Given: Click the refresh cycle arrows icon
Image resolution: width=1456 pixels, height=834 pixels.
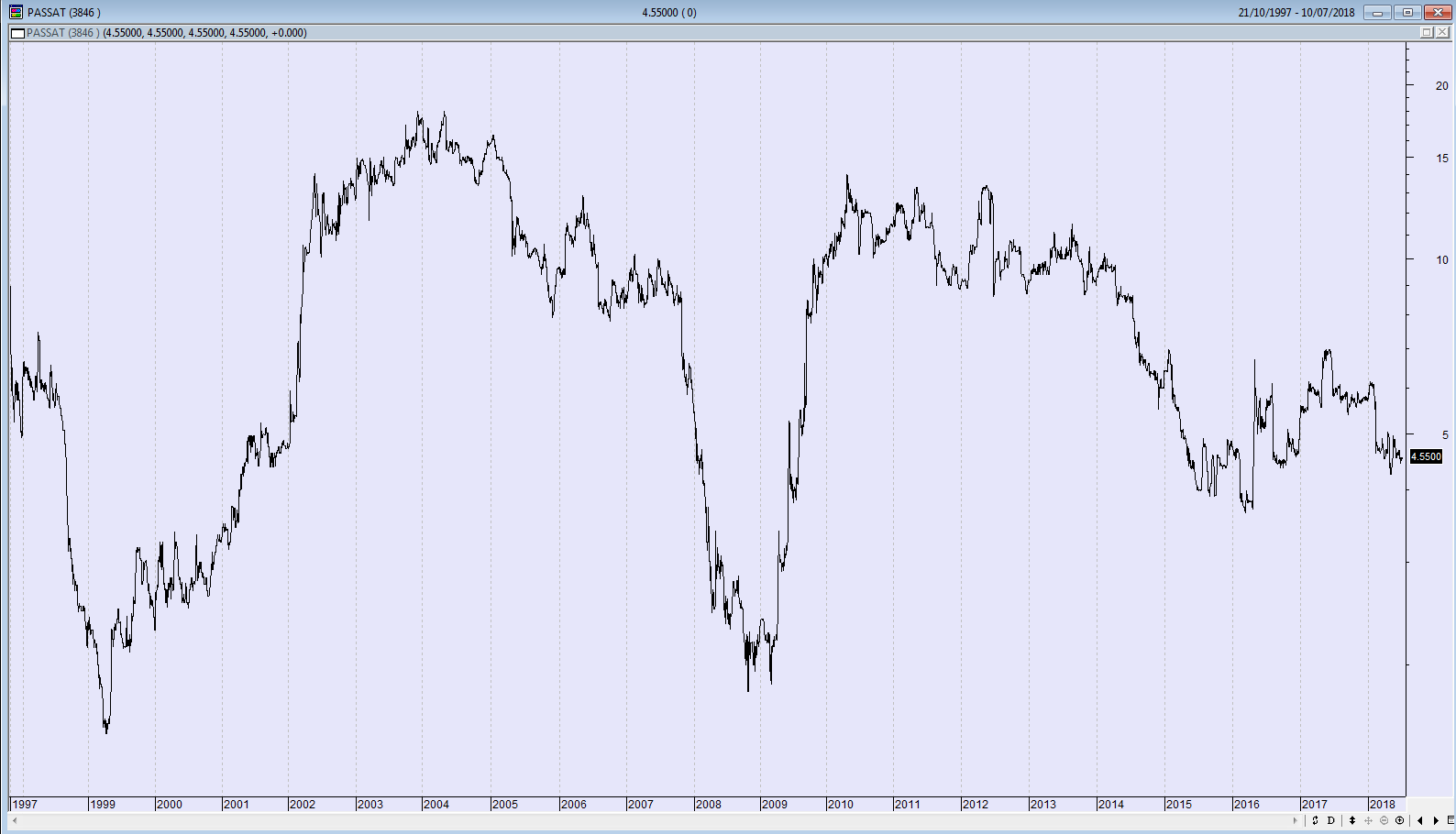Looking at the screenshot, I should (x=1315, y=820).
